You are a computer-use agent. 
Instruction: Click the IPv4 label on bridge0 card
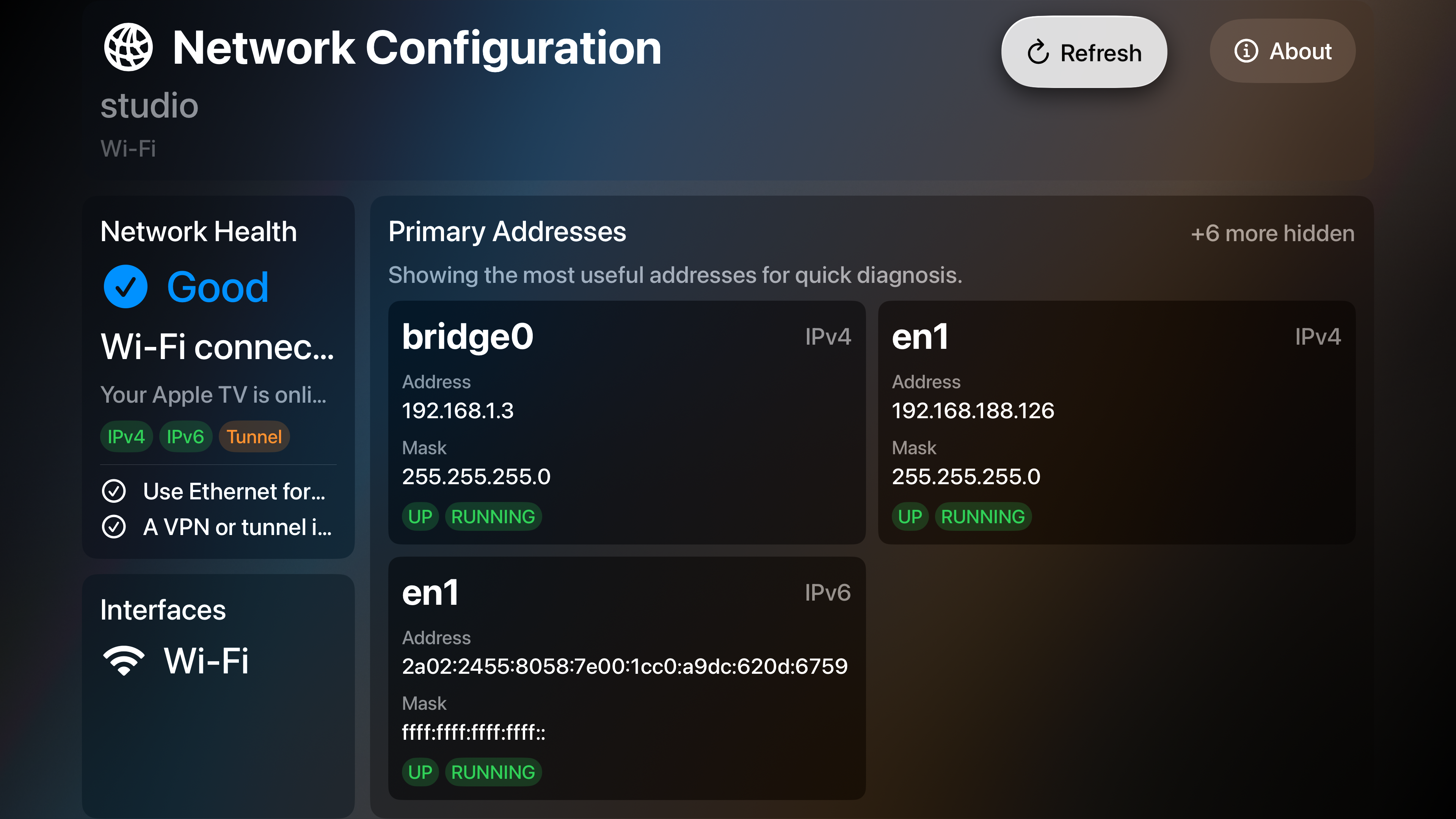click(x=827, y=337)
